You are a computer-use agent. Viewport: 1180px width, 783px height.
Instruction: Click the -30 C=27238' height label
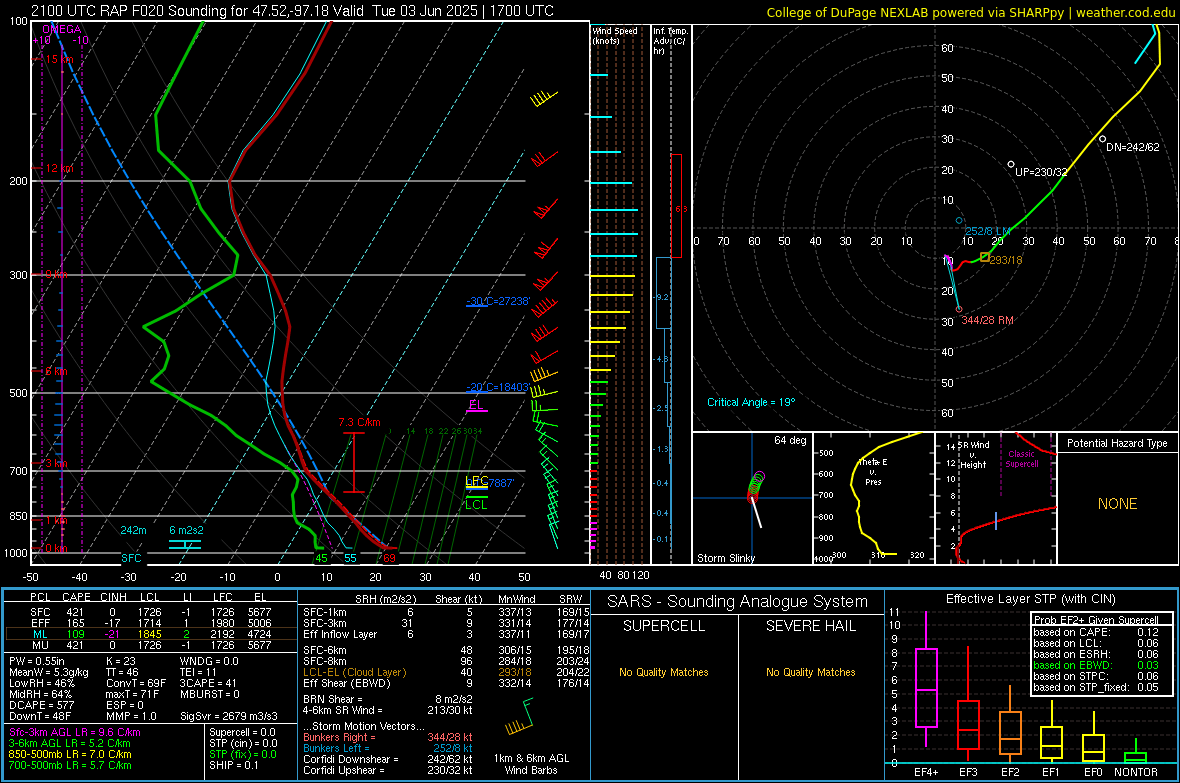tap(498, 301)
